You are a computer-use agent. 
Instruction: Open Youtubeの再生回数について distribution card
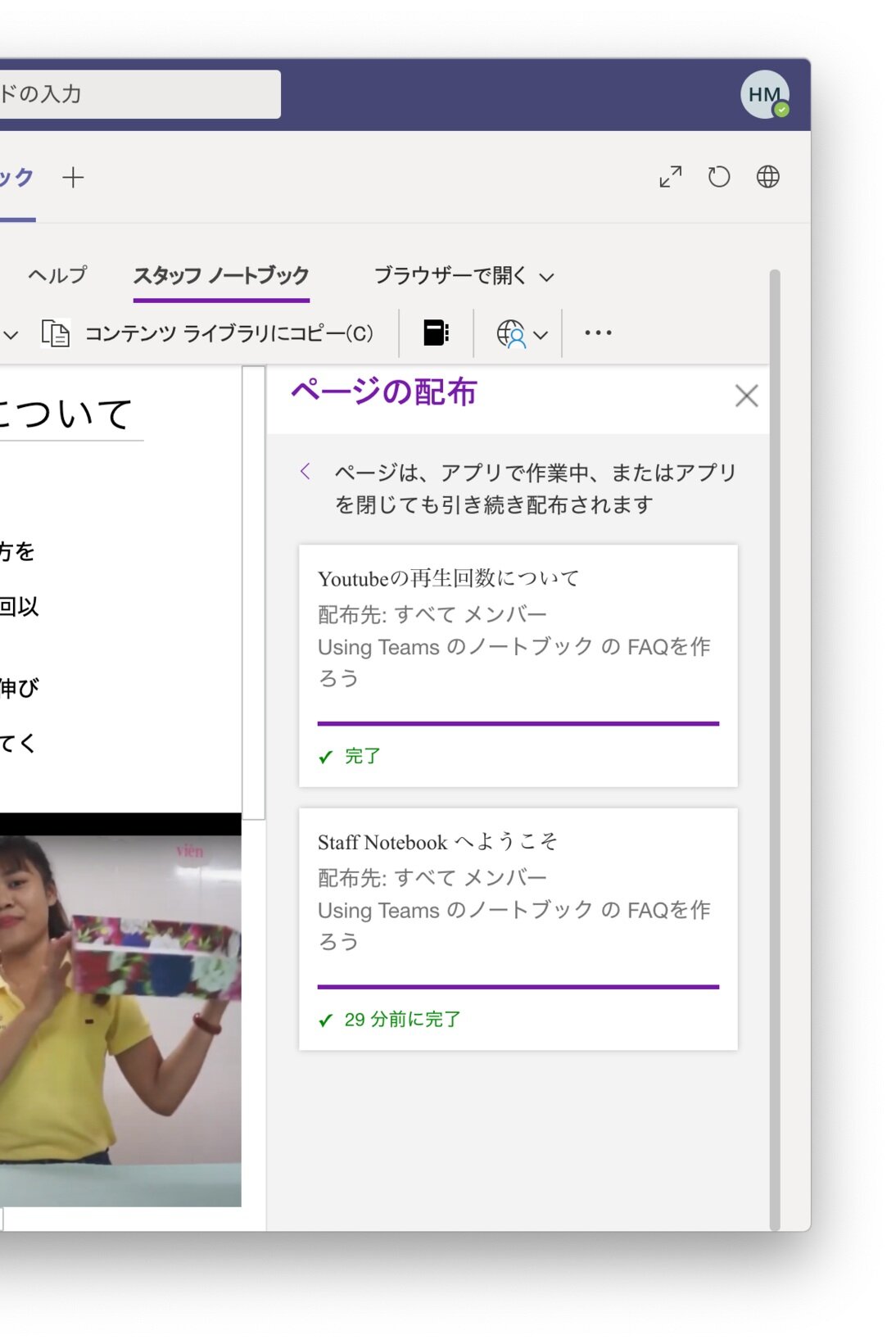[x=518, y=666]
